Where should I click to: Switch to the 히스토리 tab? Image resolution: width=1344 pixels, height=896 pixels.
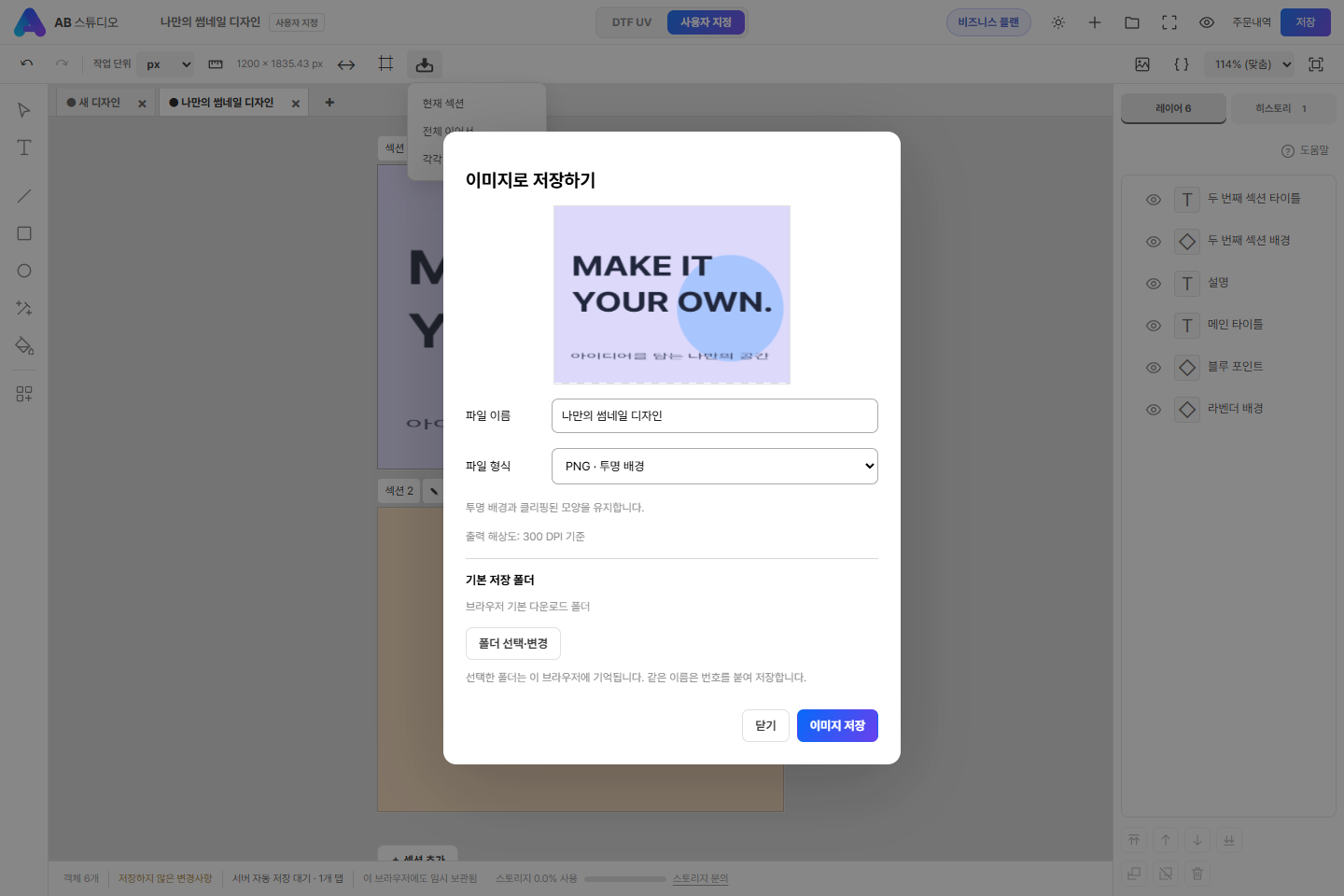tap(1281, 108)
